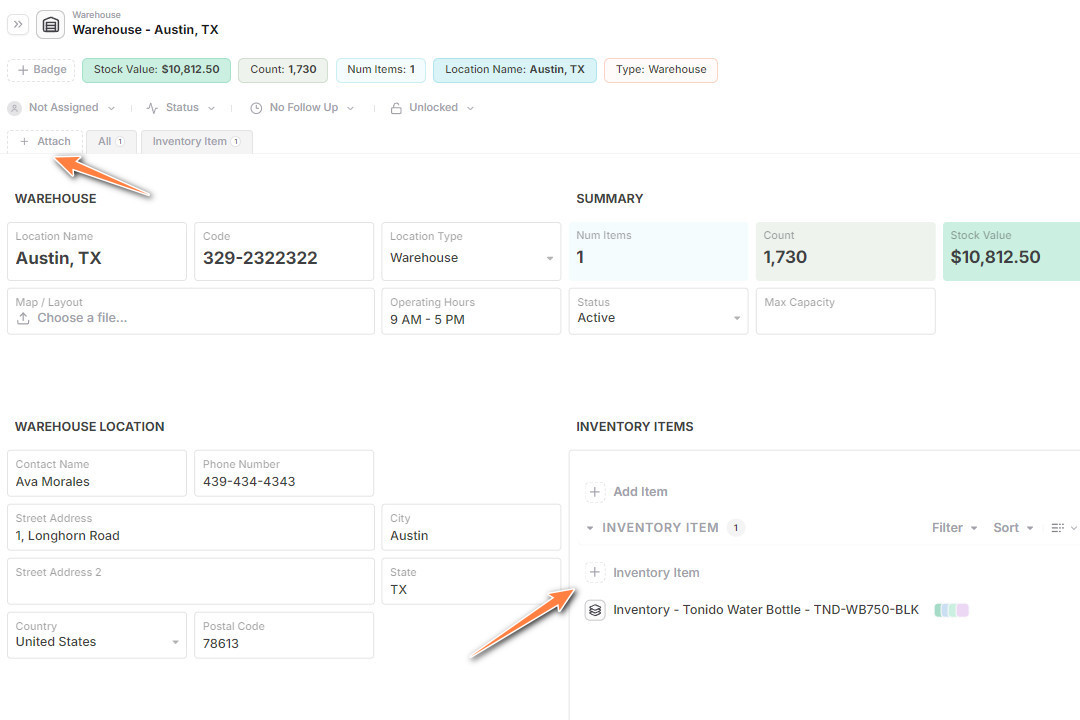Image resolution: width=1080 pixels, height=720 pixels.
Task: Click the warehouse record icon in header
Action: click(x=50, y=25)
